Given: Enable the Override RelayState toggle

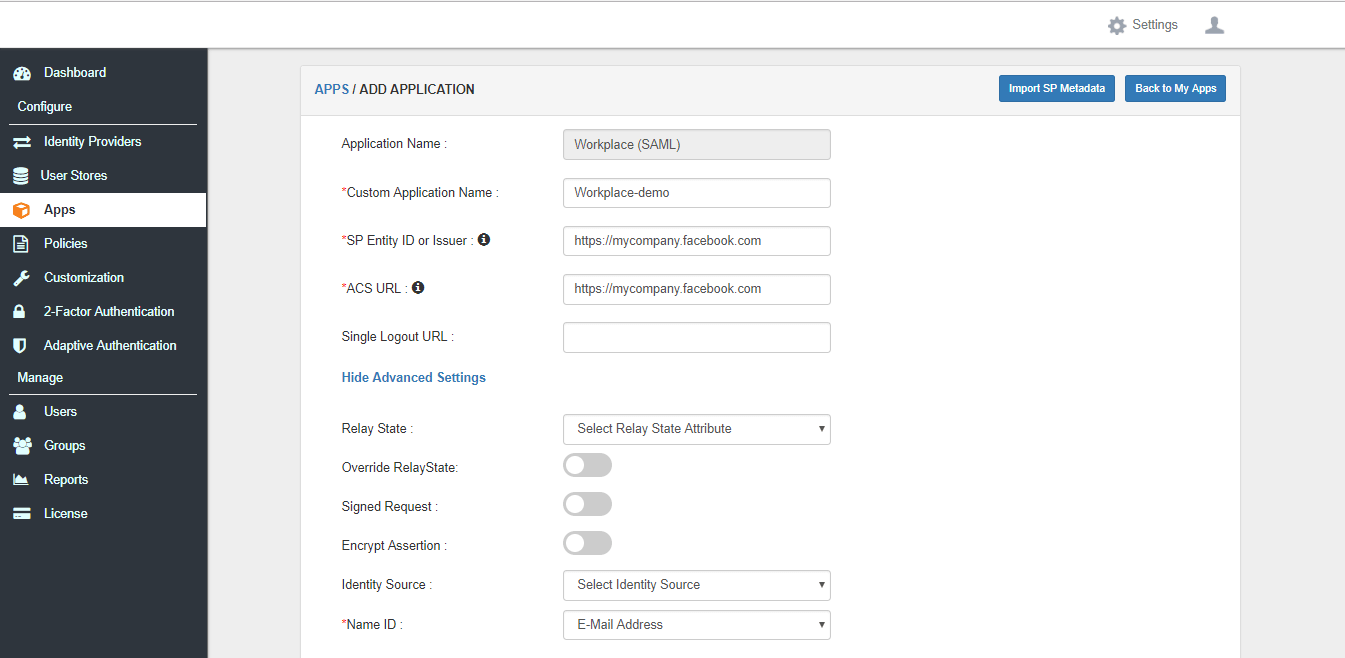Looking at the screenshot, I should (587, 465).
